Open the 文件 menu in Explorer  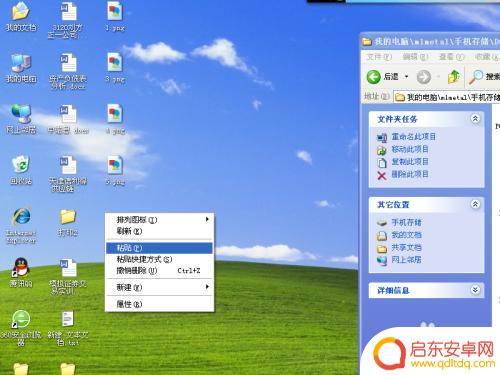[379, 57]
